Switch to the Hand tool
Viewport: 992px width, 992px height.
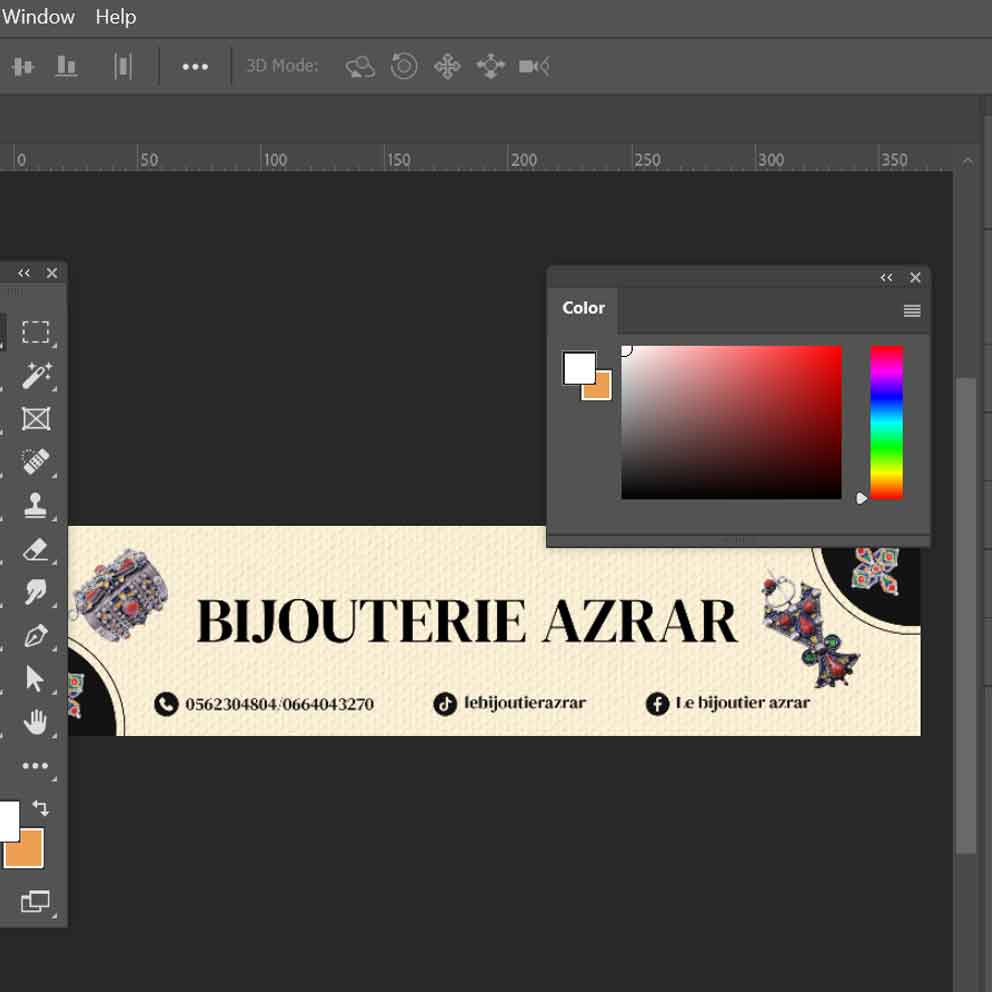36,722
